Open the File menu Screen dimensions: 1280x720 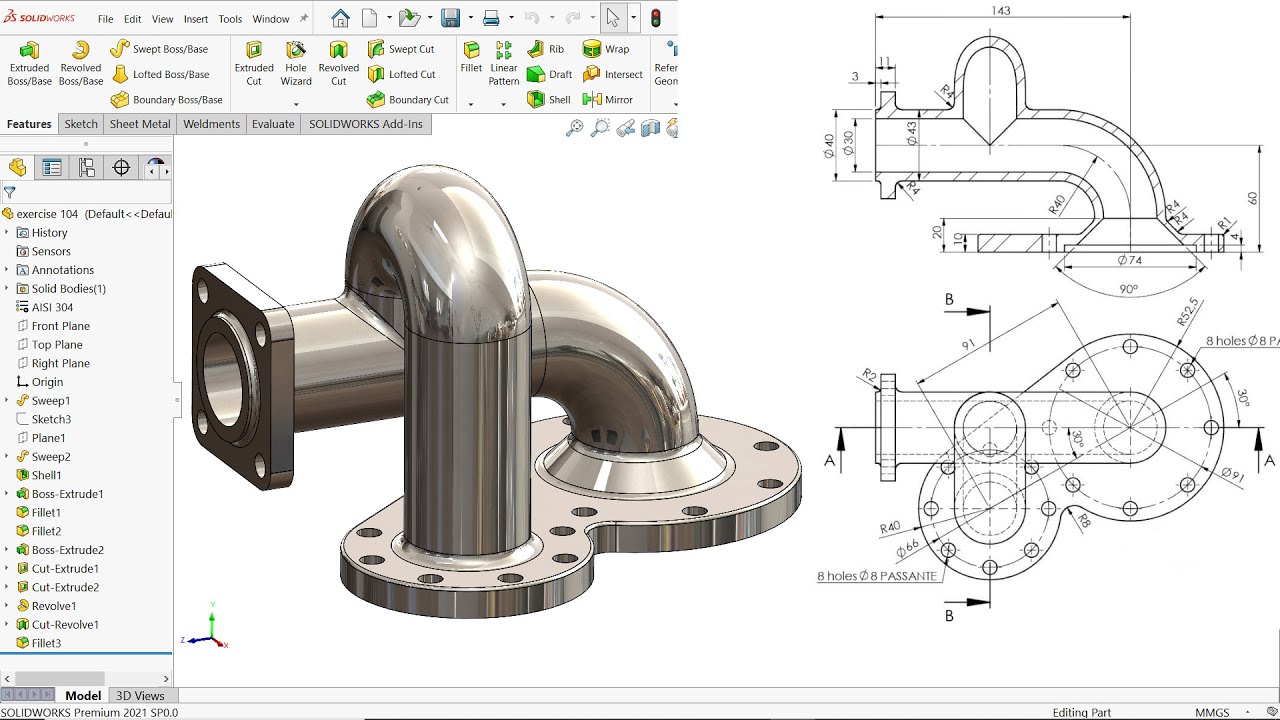point(105,19)
